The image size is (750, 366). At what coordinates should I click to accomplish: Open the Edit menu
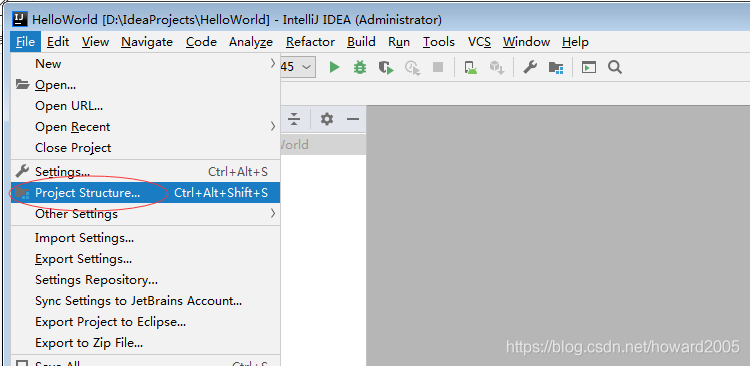(x=58, y=42)
